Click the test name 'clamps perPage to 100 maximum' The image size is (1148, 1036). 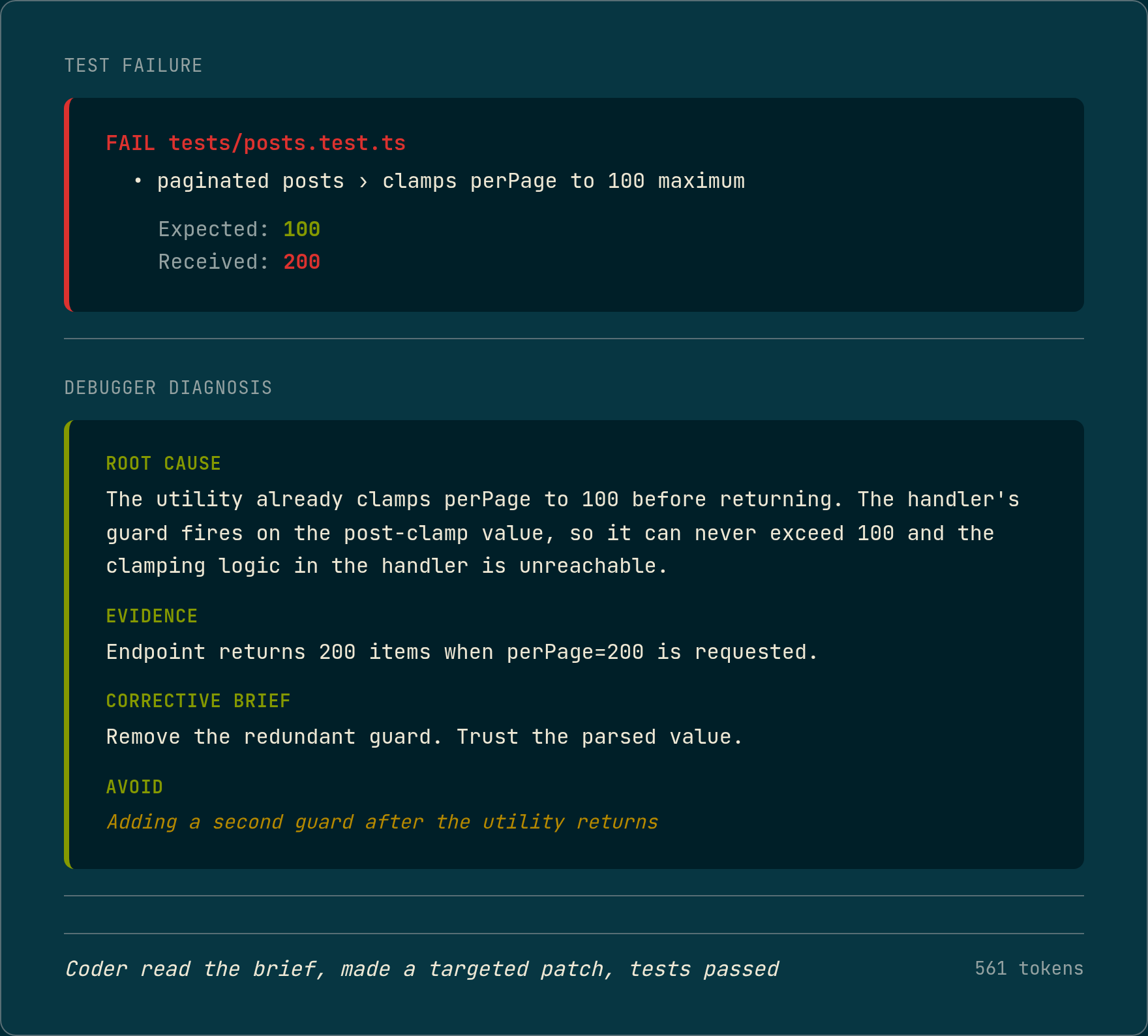pos(564,181)
